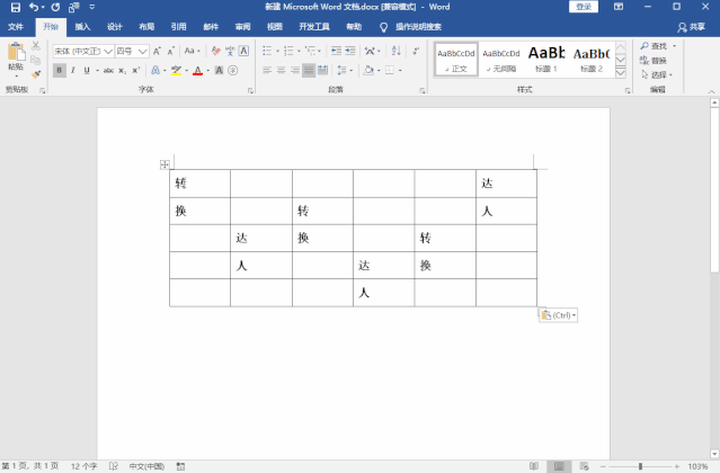Viewport: 720px width, 473px height.
Task: Open the Change Case Aa dropdown
Action: (x=192, y=51)
